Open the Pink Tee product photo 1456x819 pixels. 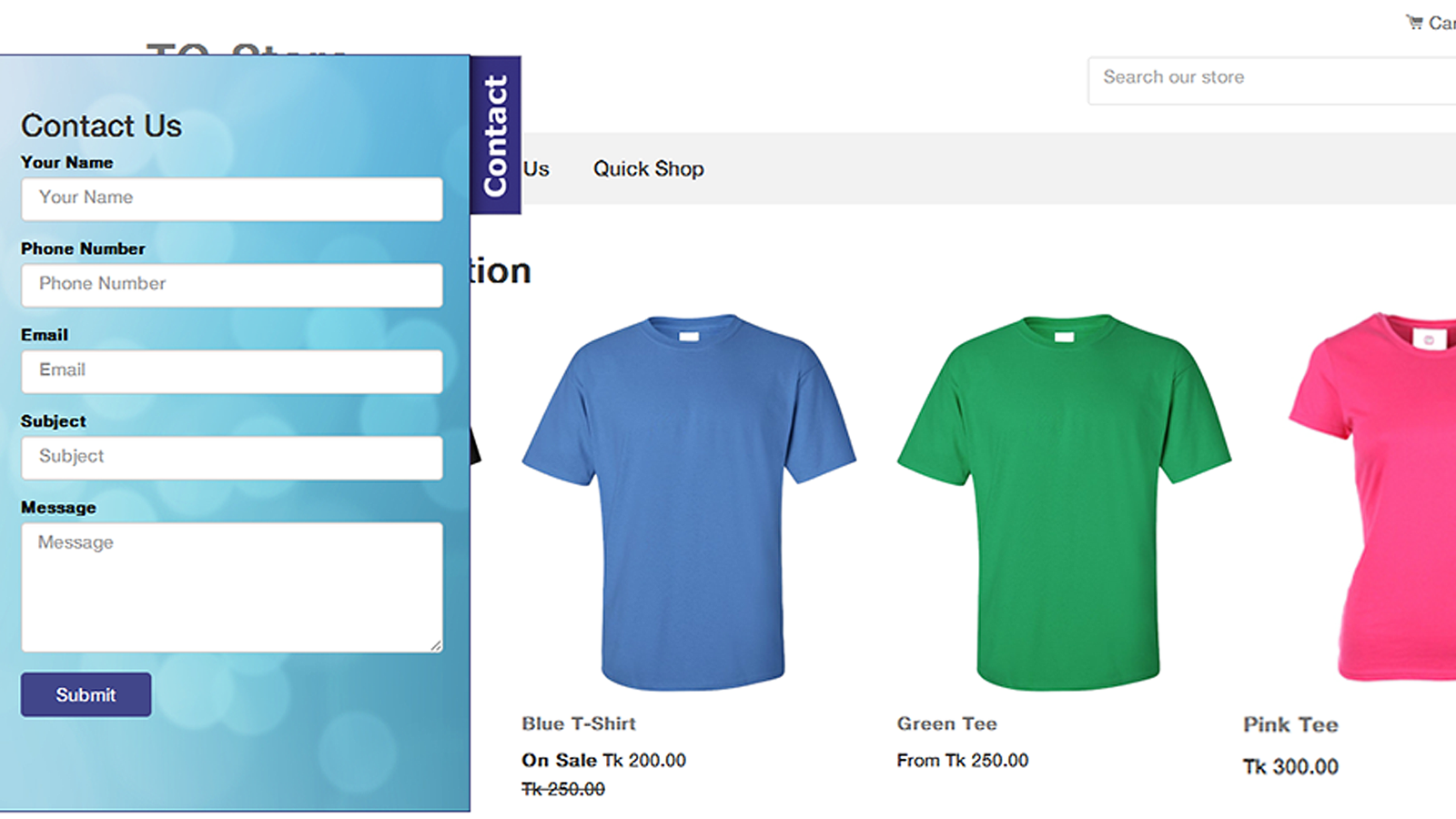1372,496
